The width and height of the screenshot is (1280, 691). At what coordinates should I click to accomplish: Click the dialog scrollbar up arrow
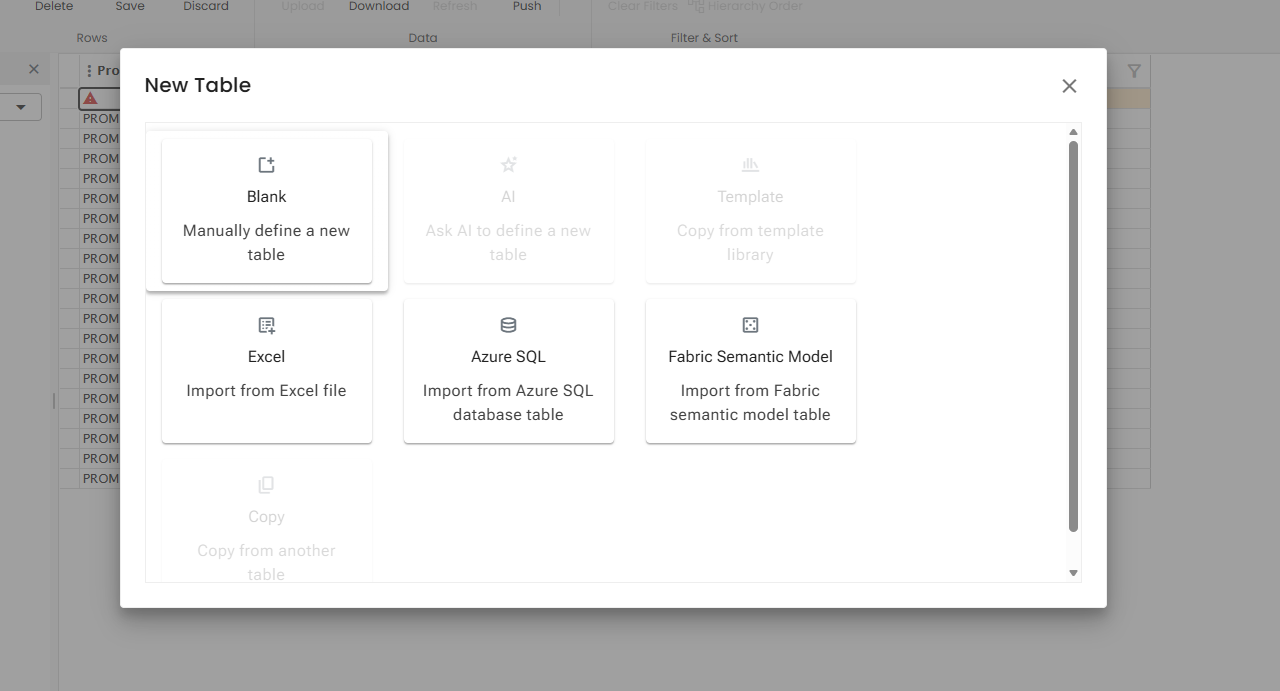(x=1073, y=132)
